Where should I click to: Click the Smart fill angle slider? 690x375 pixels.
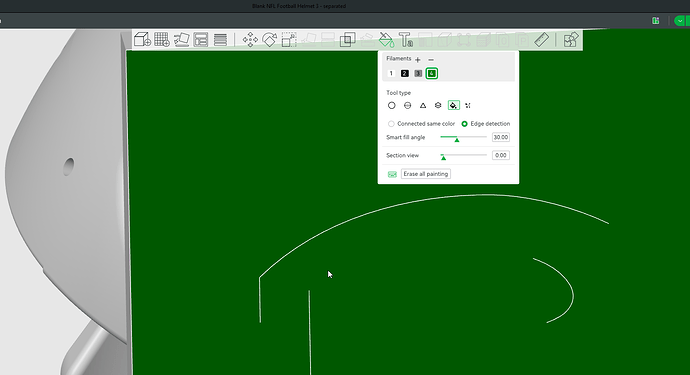(x=463, y=137)
